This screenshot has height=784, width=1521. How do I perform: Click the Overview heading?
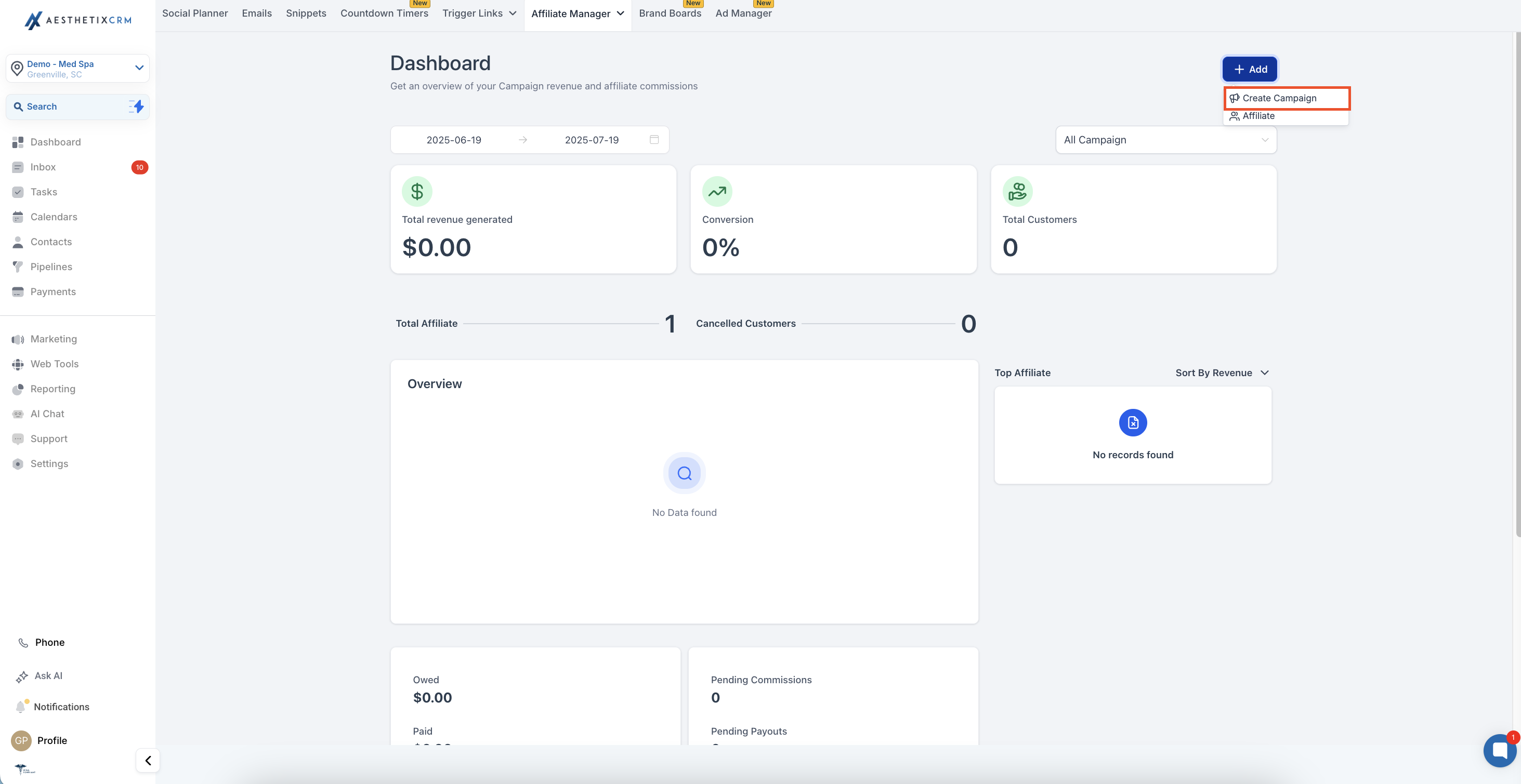click(435, 384)
